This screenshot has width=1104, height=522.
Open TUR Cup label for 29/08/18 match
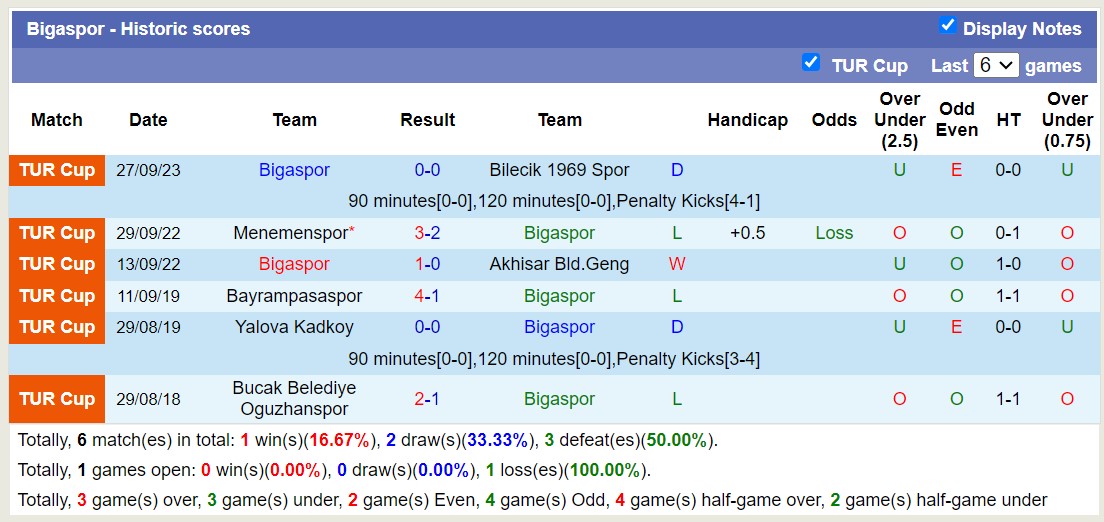(x=57, y=399)
